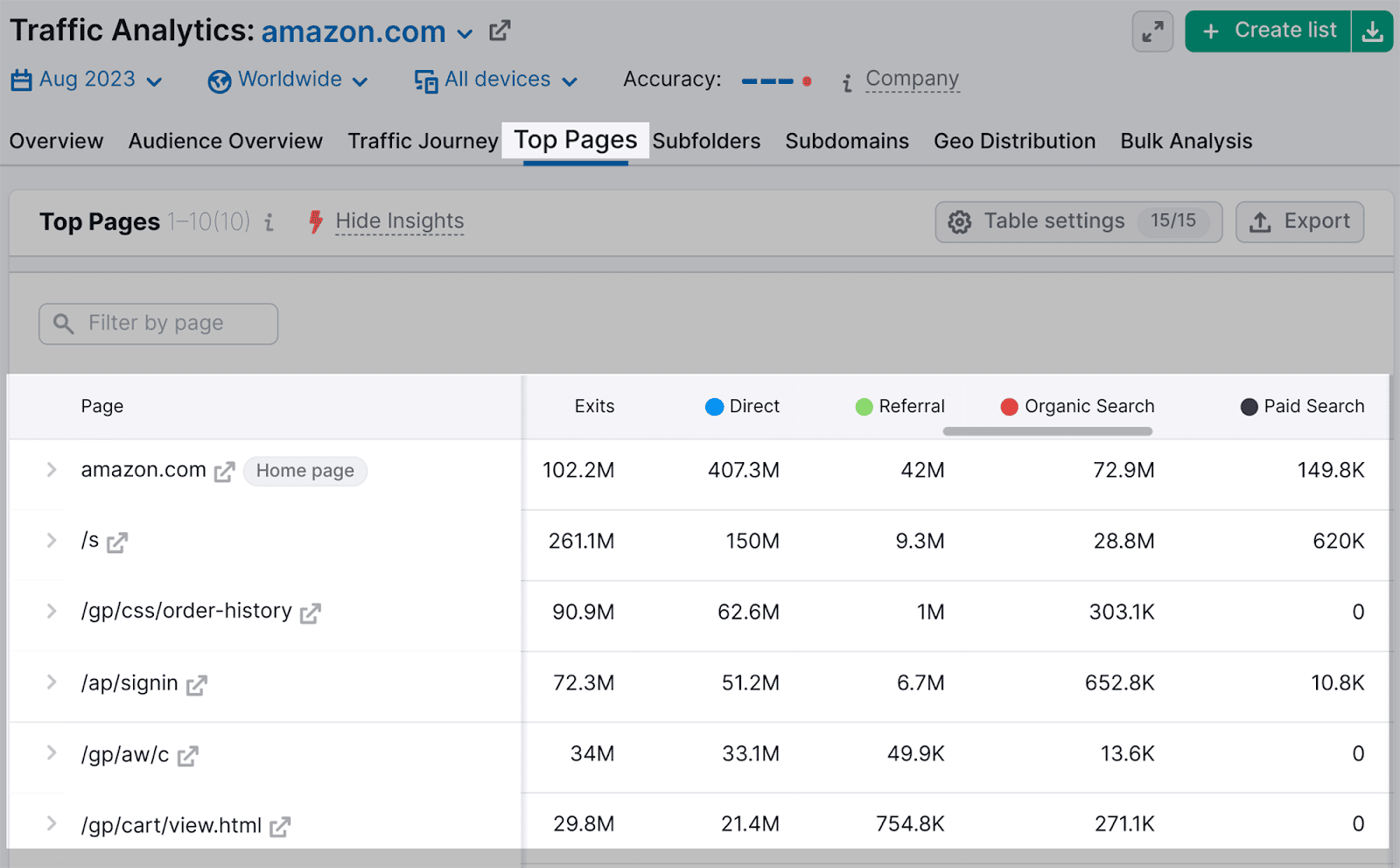Image resolution: width=1400 pixels, height=868 pixels.
Task: Open the Audience Overview tab
Action: (x=225, y=141)
